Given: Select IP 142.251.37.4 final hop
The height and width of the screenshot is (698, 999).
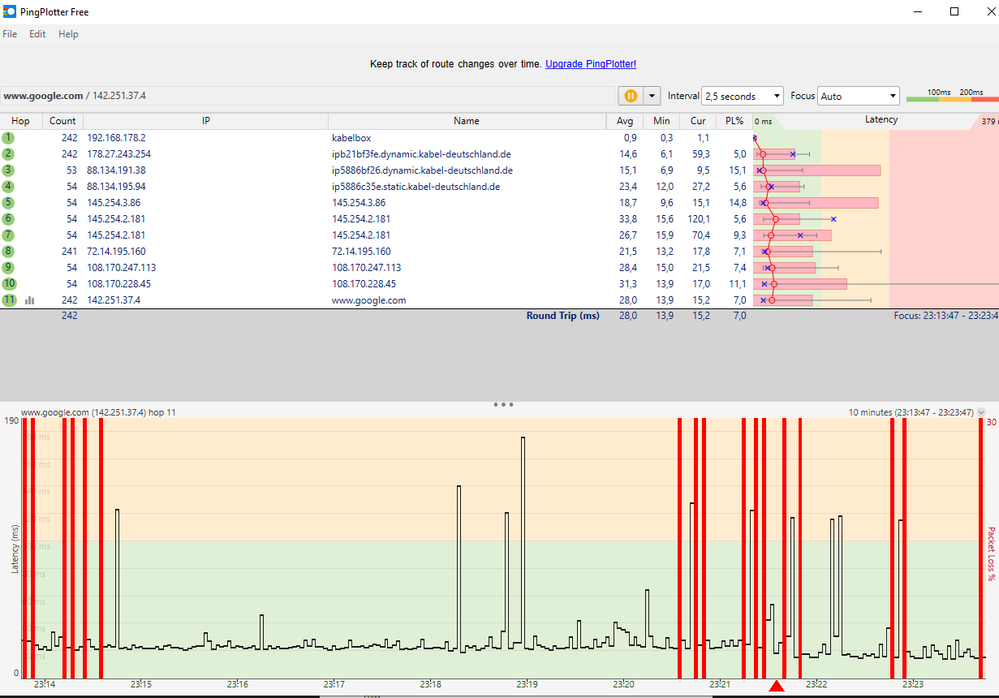Looking at the screenshot, I should 113,301.
